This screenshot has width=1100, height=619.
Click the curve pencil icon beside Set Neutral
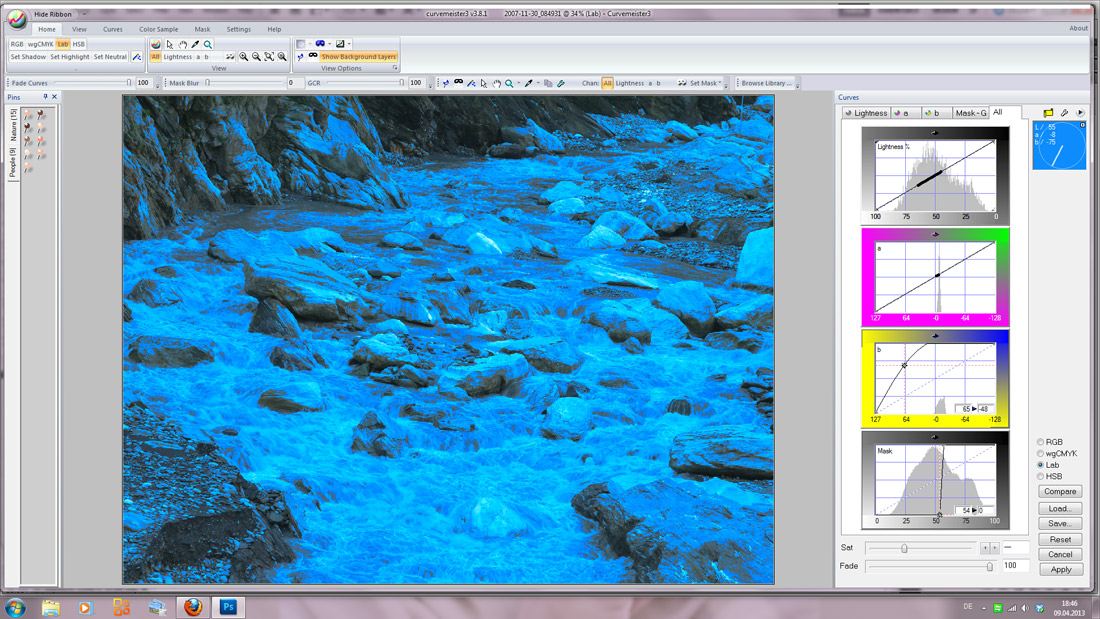coord(137,57)
